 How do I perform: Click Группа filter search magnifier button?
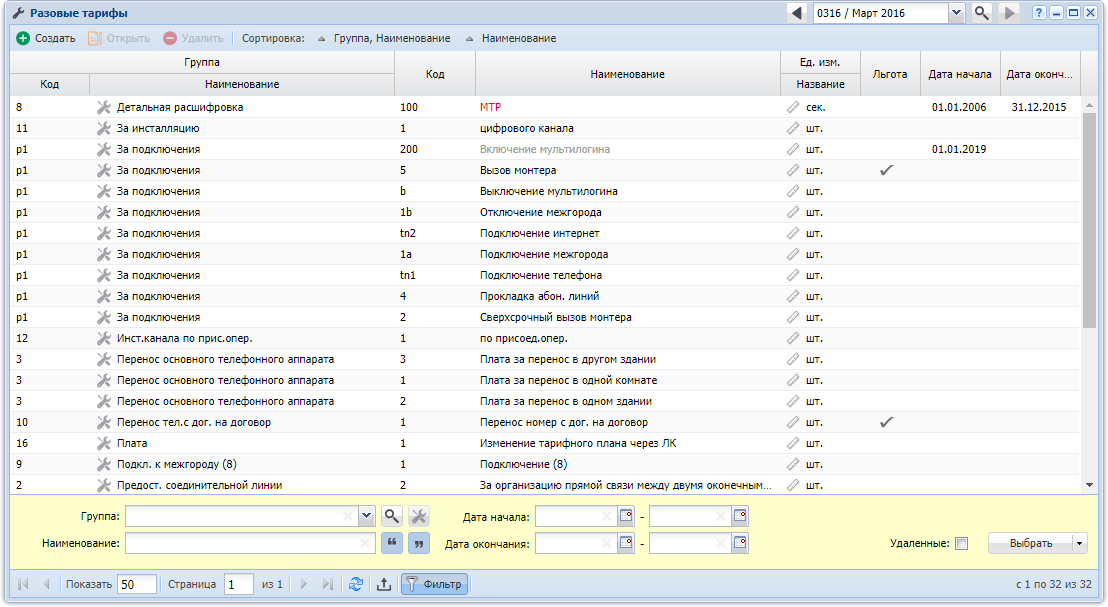pos(391,516)
